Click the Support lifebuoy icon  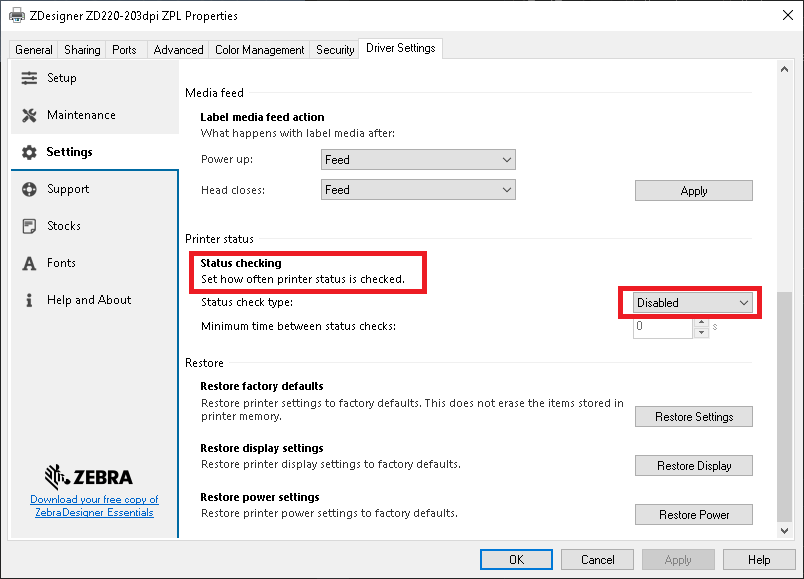pos(29,189)
